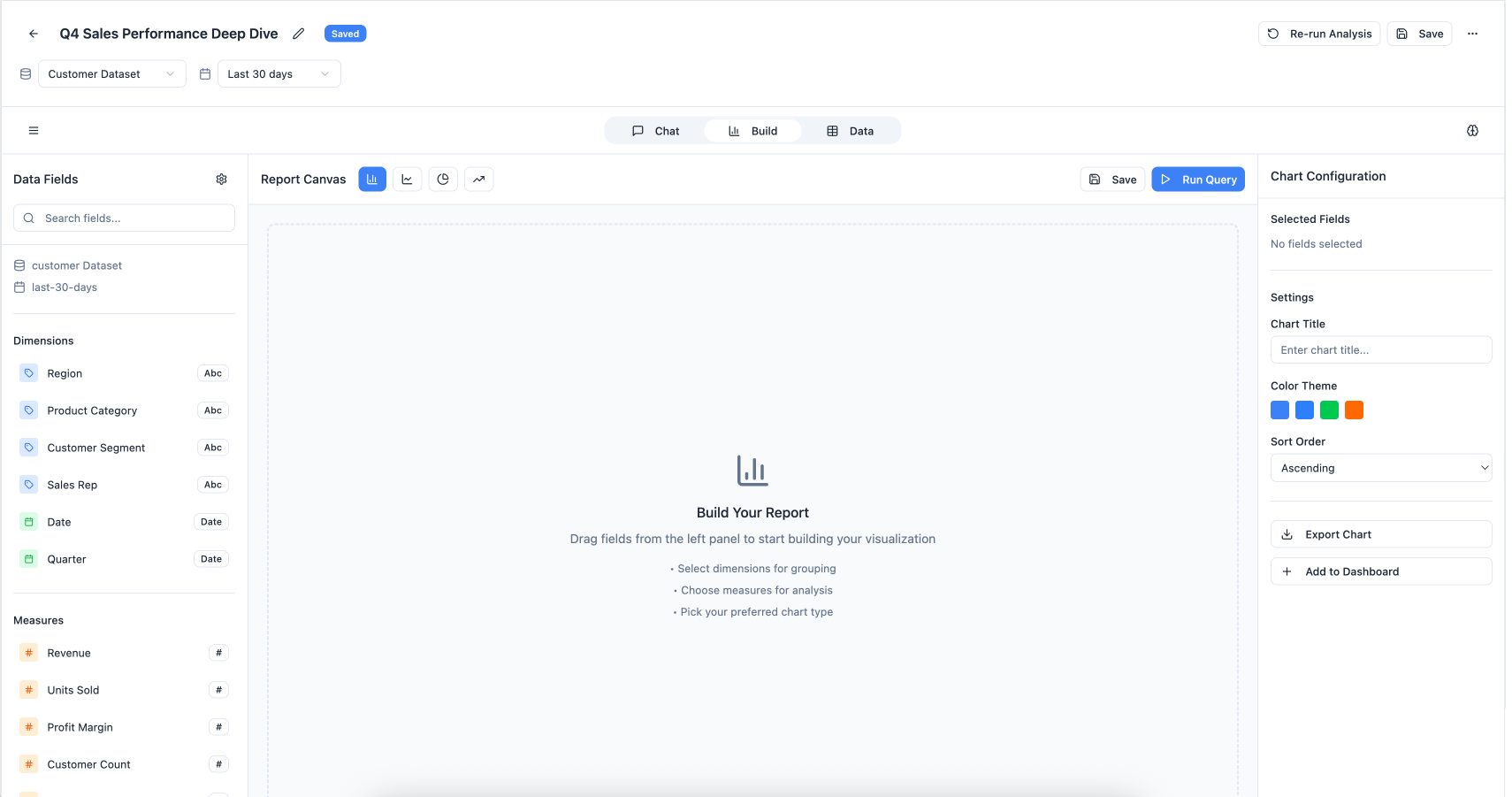The height and width of the screenshot is (797, 1512).
Task: Switch to the Chat tab
Action: point(655,131)
